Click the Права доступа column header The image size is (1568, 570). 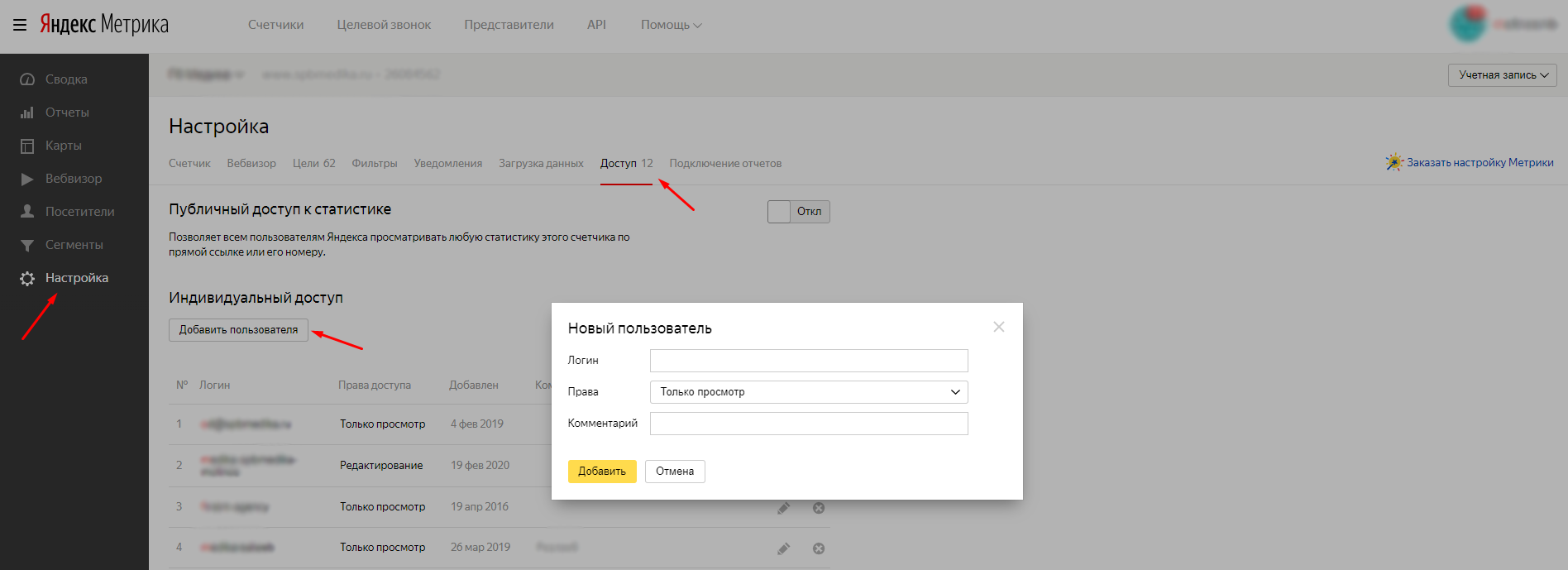click(375, 386)
